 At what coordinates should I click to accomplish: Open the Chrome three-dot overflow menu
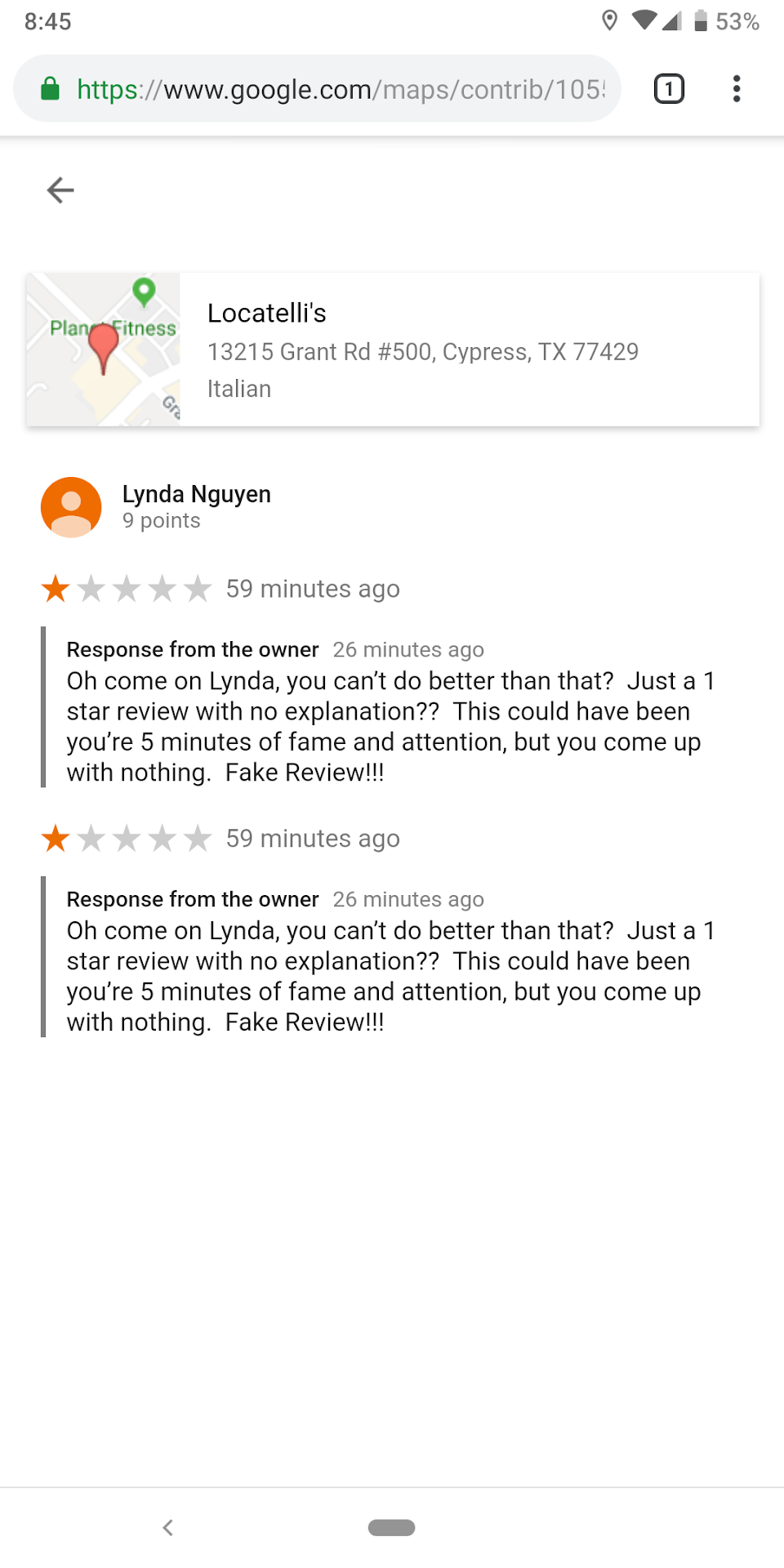(737, 88)
